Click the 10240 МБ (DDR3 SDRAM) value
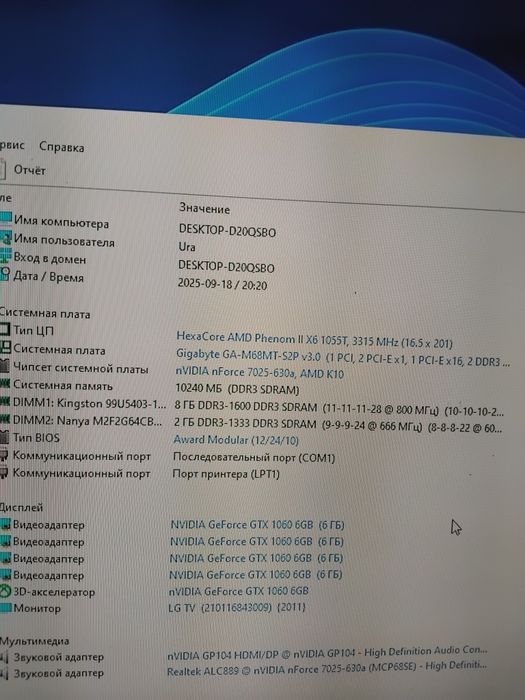This screenshot has width=525, height=700. tap(237, 389)
